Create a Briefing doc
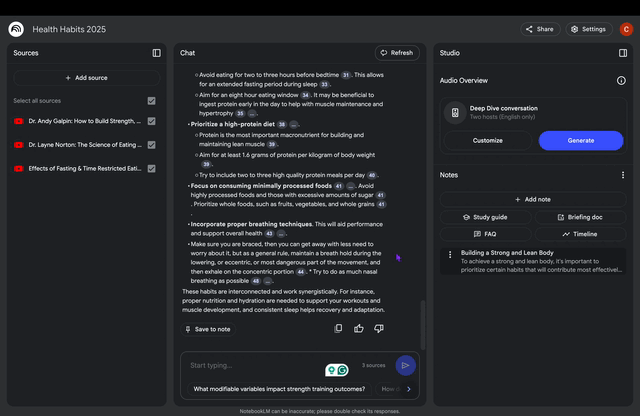 pos(580,217)
